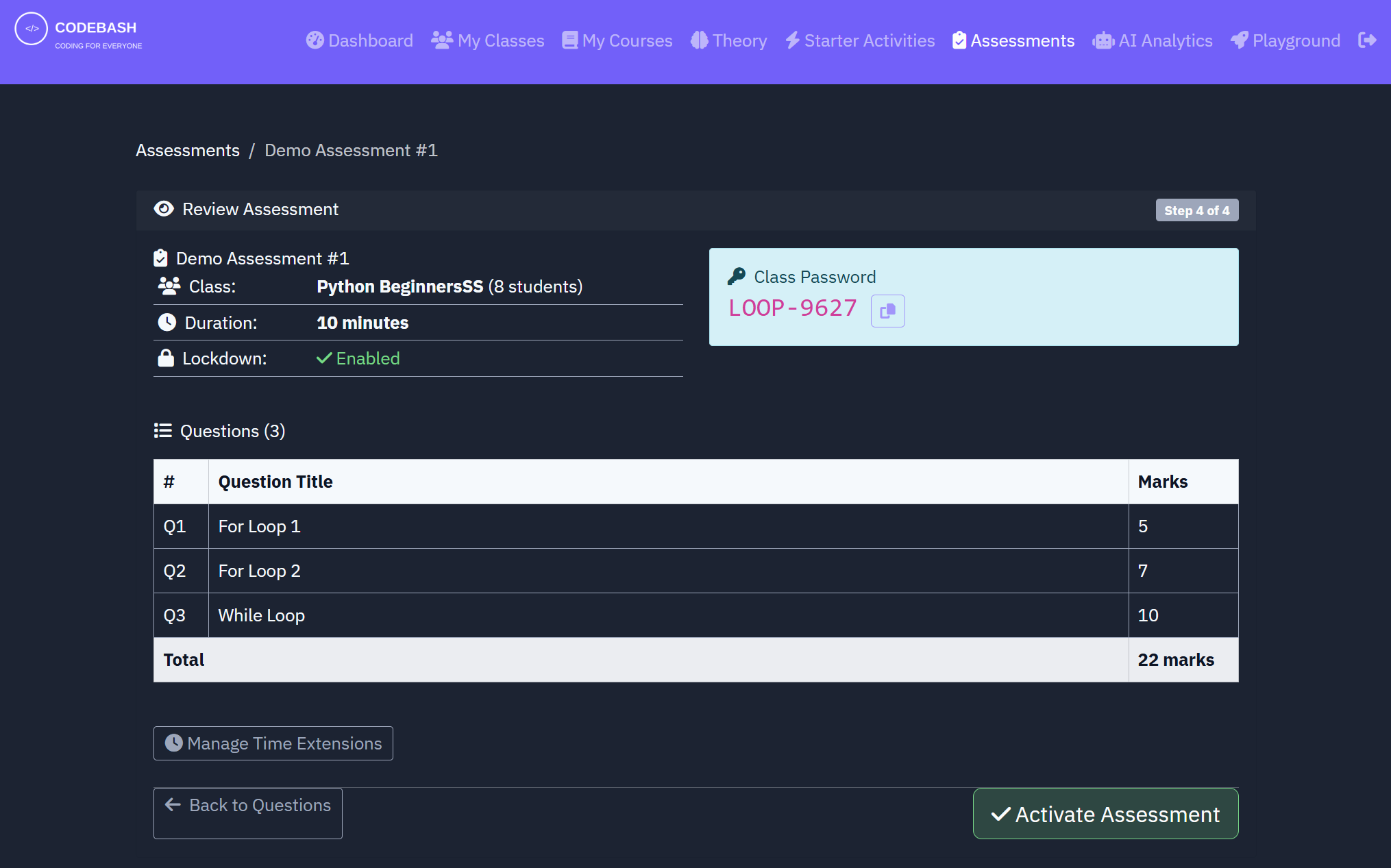Viewport: 1391px width, 868px height.
Task: Open AI Analytics page
Action: pyautogui.click(x=1153, y=40)
